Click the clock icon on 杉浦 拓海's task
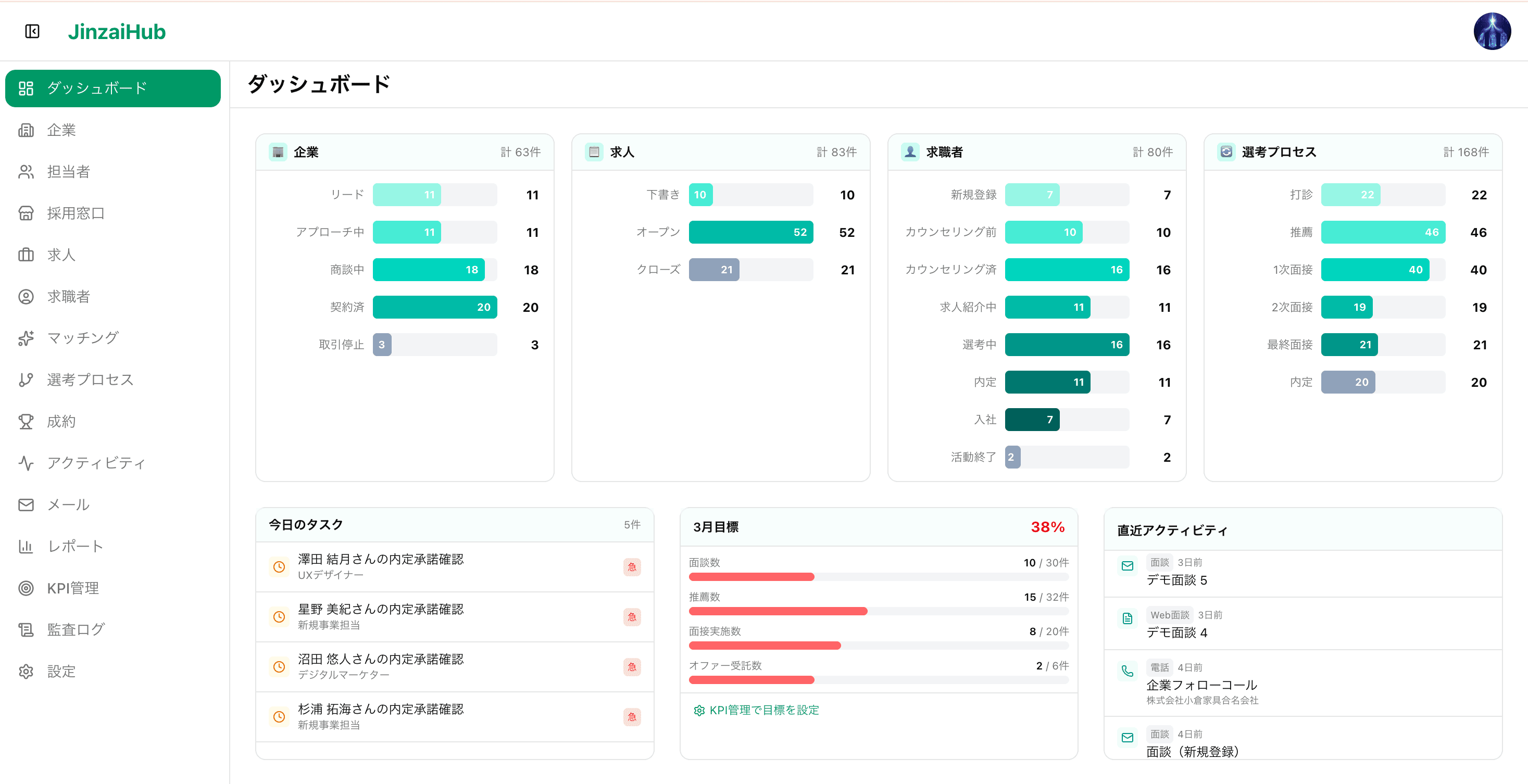The width and height of the screenshot is (1528, 784). 279,716
